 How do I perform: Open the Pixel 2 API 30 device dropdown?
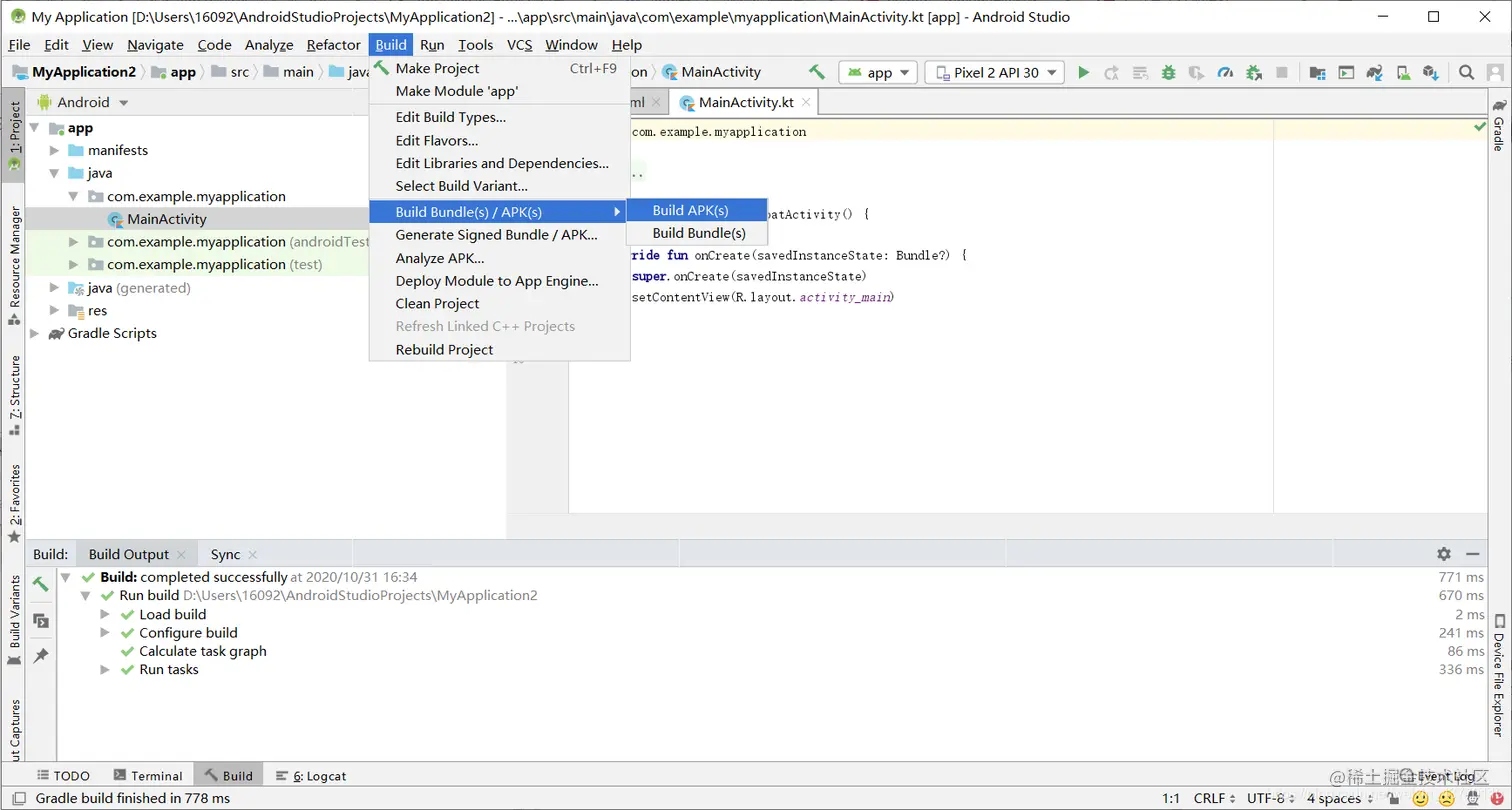[995, 72]
